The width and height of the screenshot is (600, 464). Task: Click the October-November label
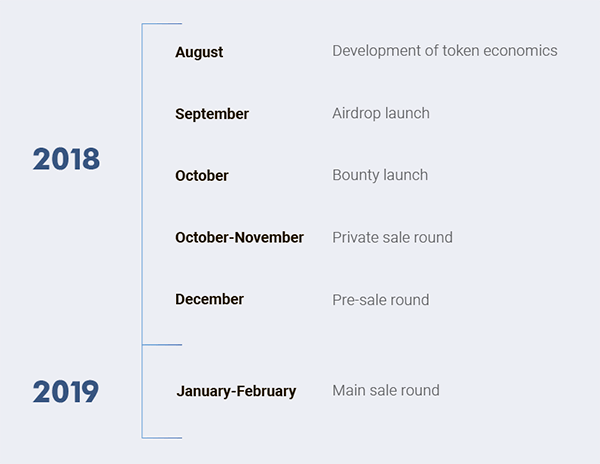tap(240, 238)
